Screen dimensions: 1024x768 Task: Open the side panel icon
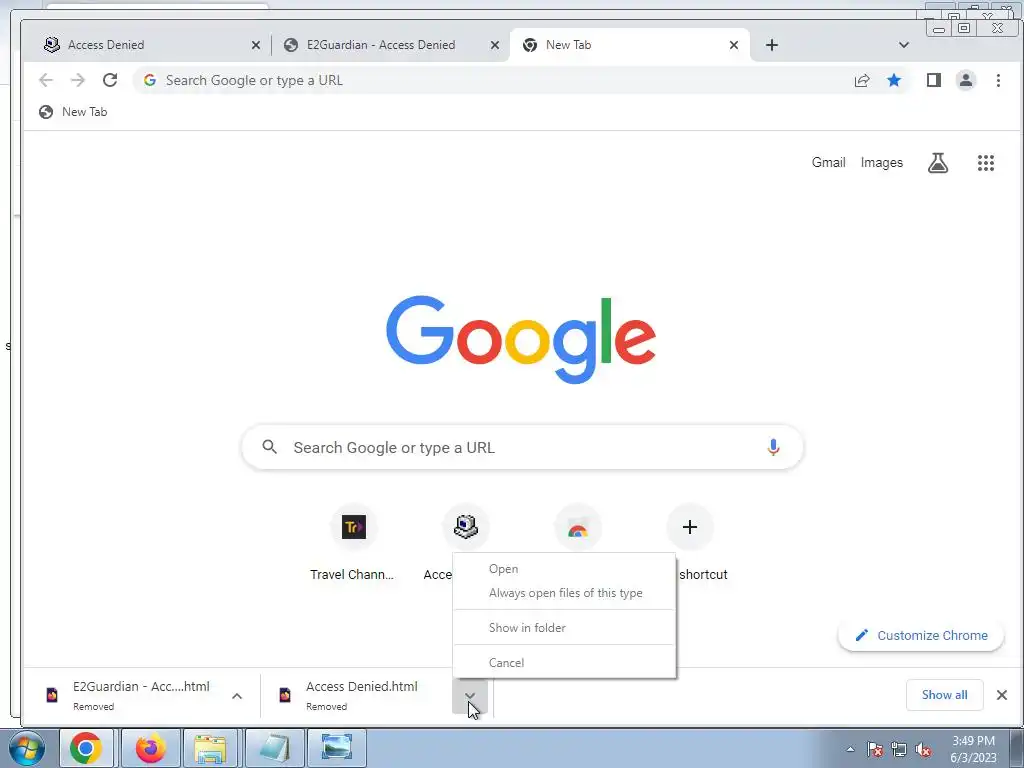pos(933,80)
